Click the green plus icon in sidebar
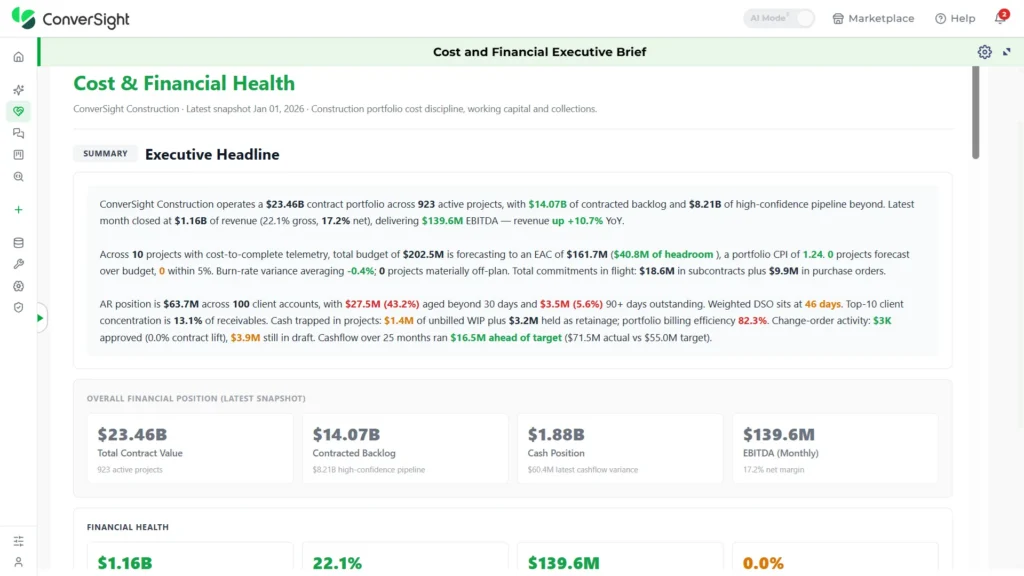This screenshot has width=1024, height=576. 18,210
